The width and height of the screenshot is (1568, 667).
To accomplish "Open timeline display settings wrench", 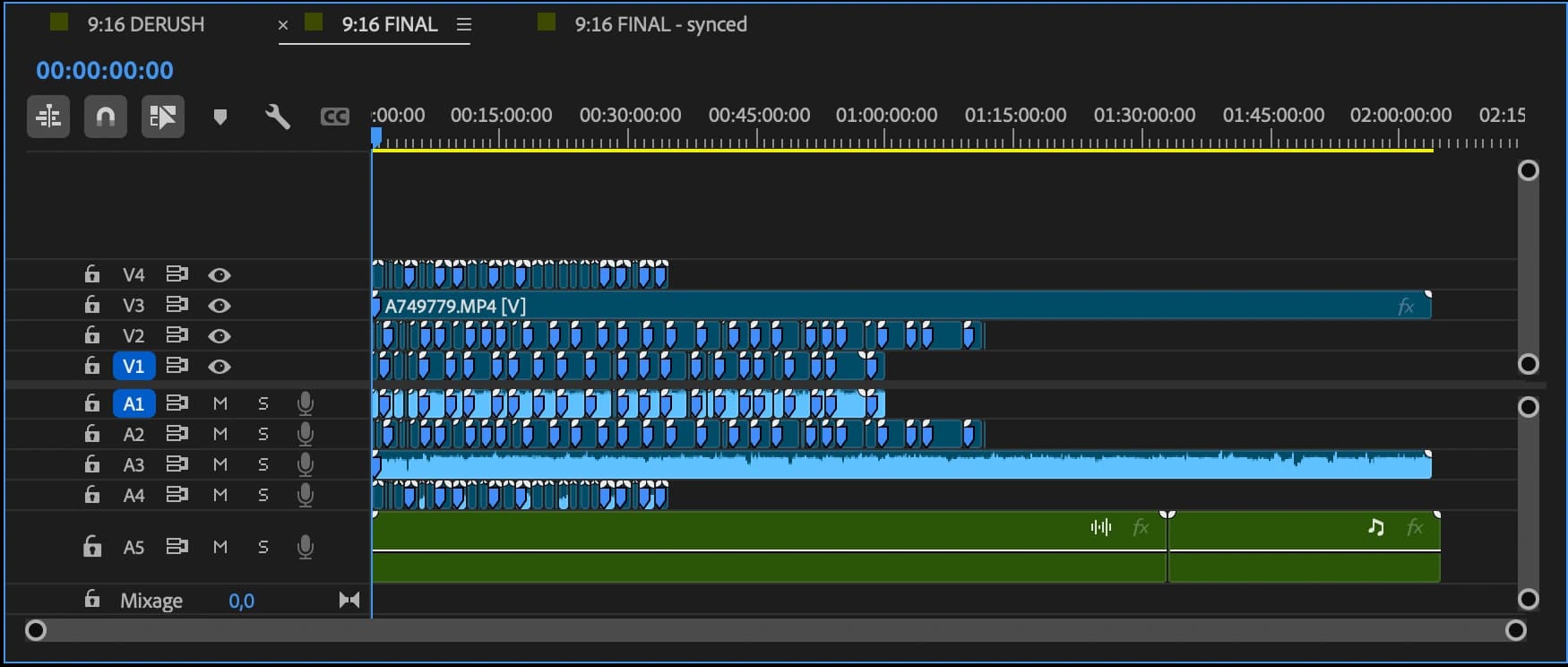I will 278,117.
